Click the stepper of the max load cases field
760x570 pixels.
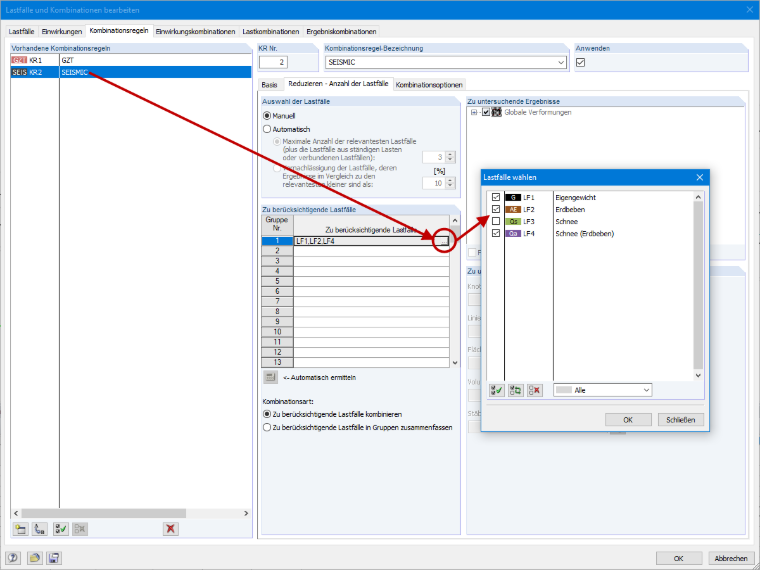click(x=450, y=157)
